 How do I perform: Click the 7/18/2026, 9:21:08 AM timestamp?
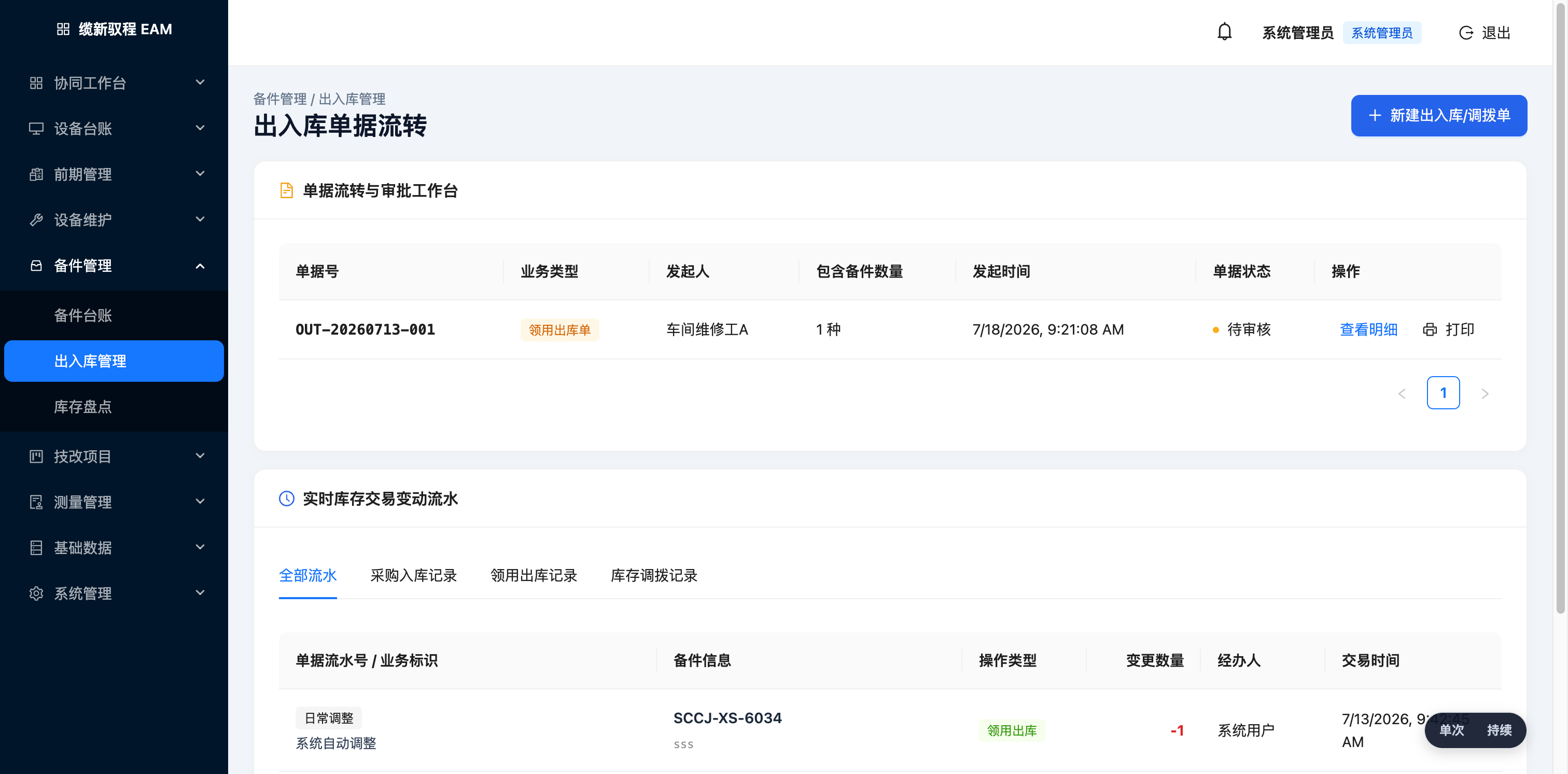pyautogui.click(x=1048, y=329)
